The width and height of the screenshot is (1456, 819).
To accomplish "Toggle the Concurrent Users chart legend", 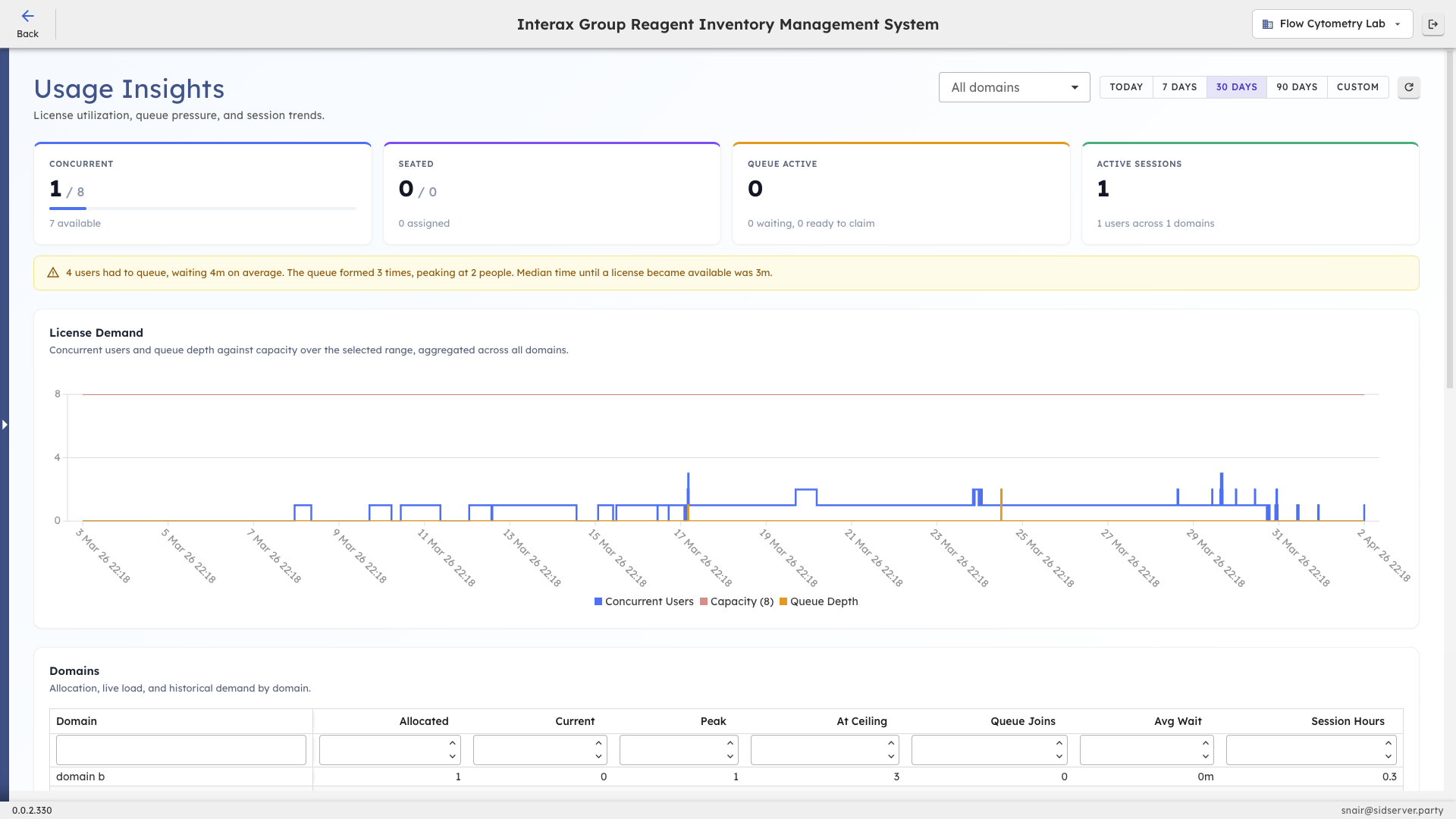I will tap(644, 601).
